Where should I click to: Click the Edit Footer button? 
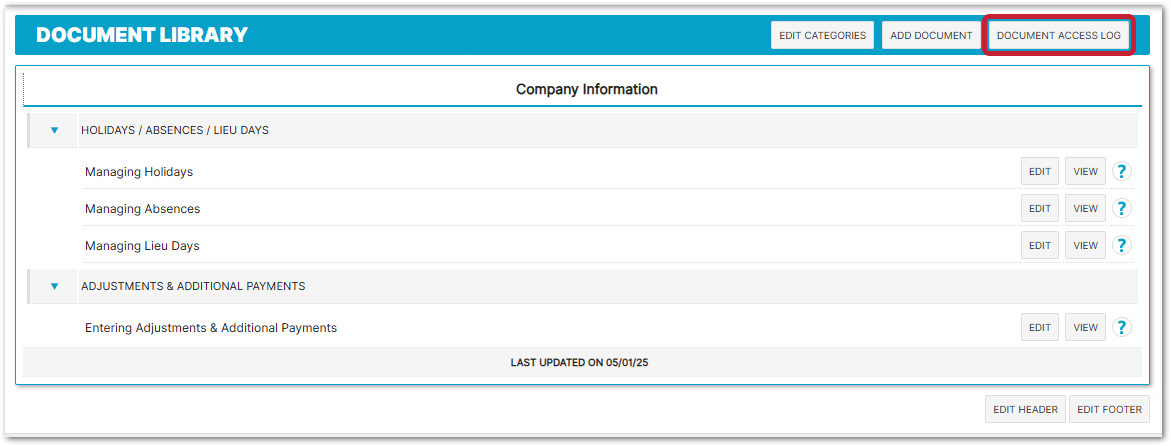click(x=1109, y=409)
